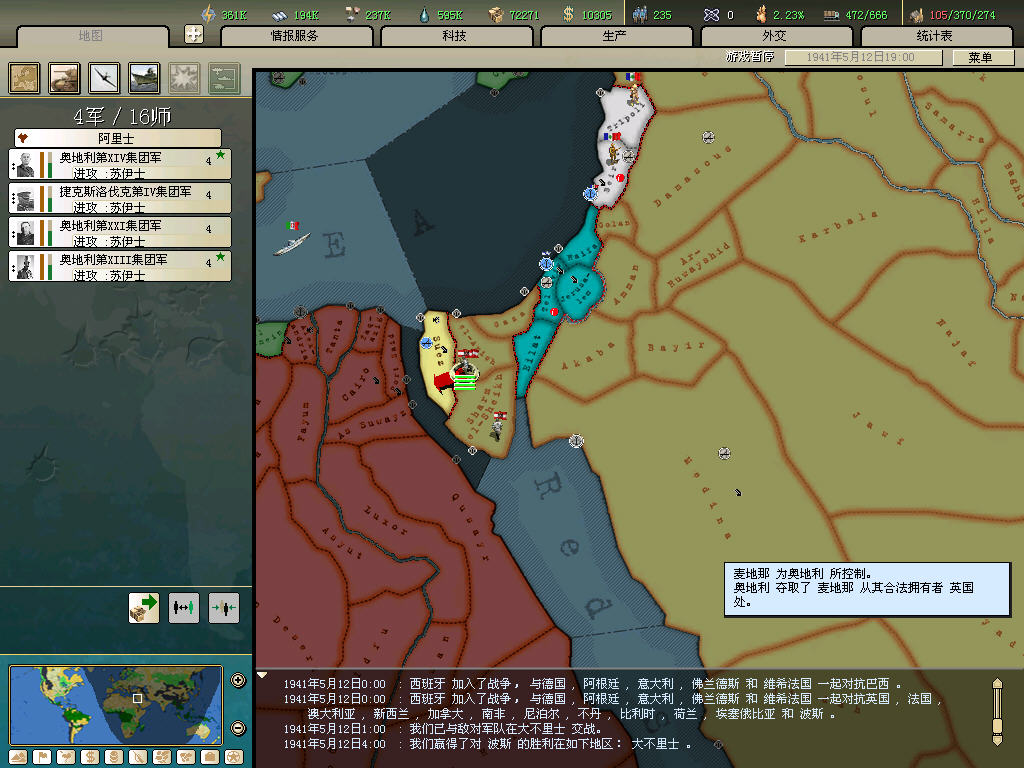This screenshot has width=1024, height=768.
Task: Click leader portrait of 捷克斯洛伐克第IV集团军
Action: point(25,199)
